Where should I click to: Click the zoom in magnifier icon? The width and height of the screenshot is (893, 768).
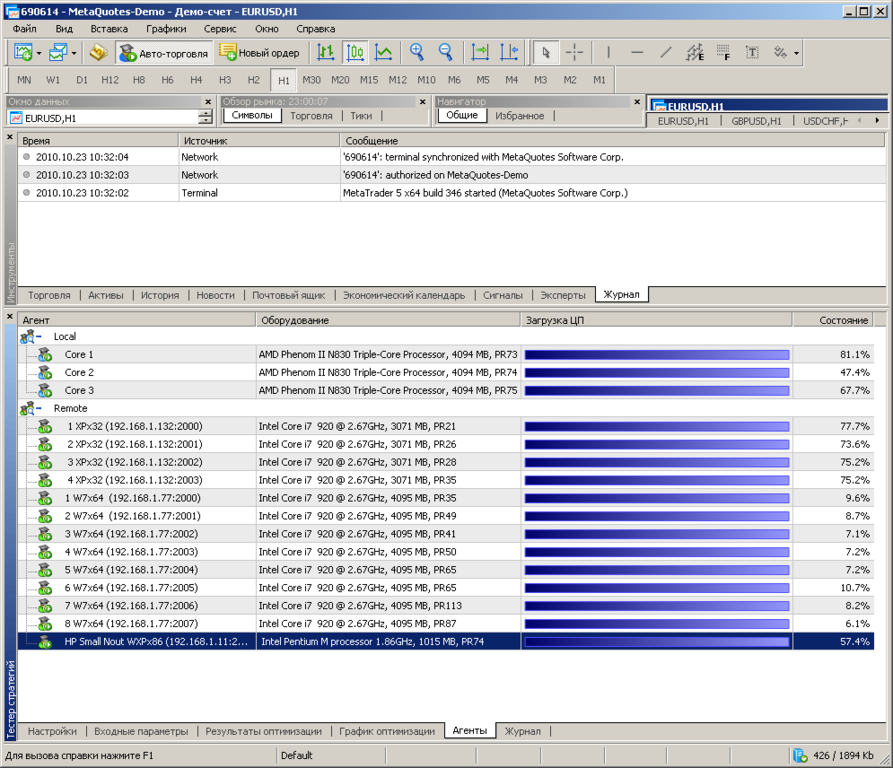(x=417, y=53)
